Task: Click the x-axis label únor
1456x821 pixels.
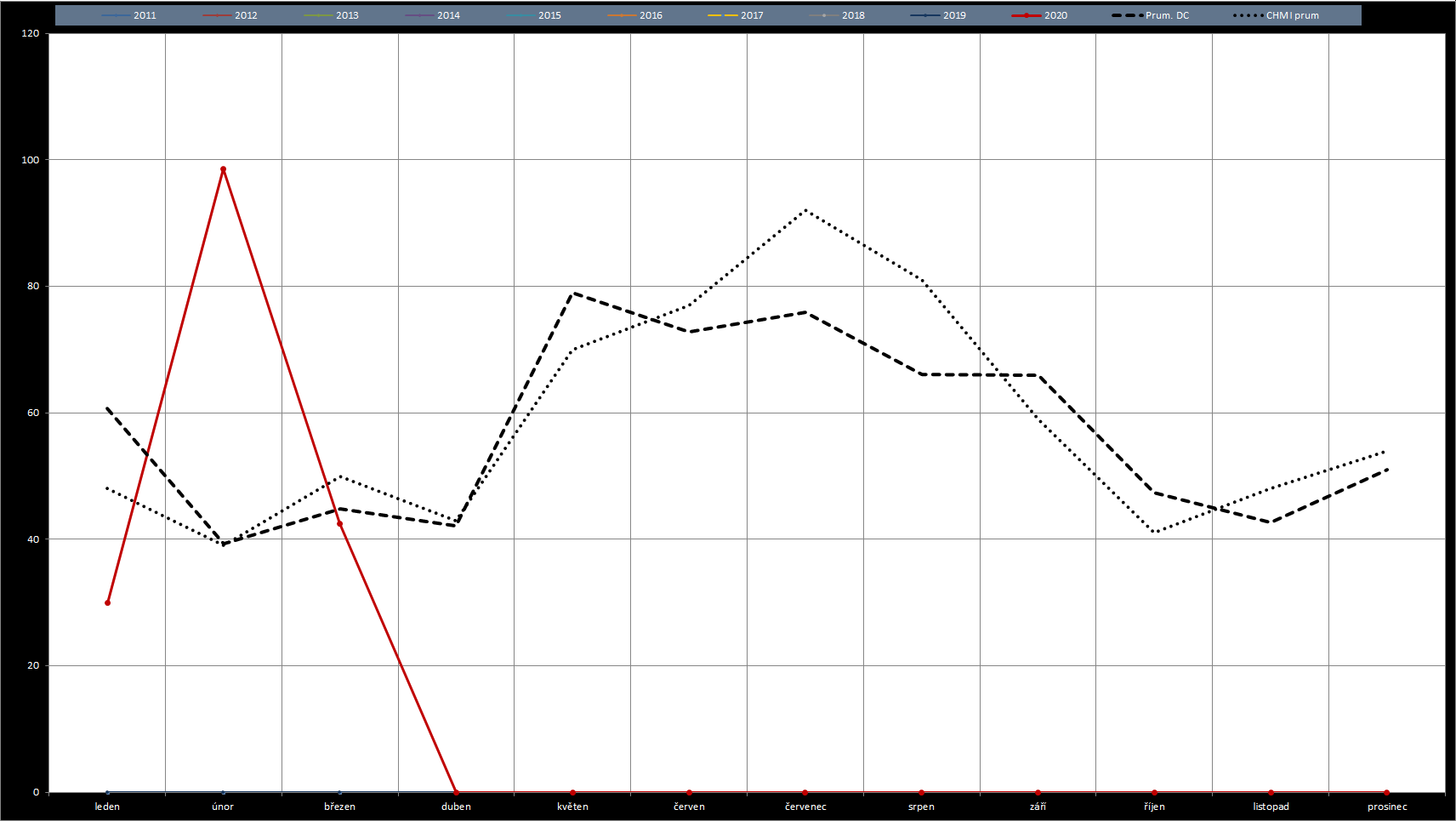Action: [223, 807]
